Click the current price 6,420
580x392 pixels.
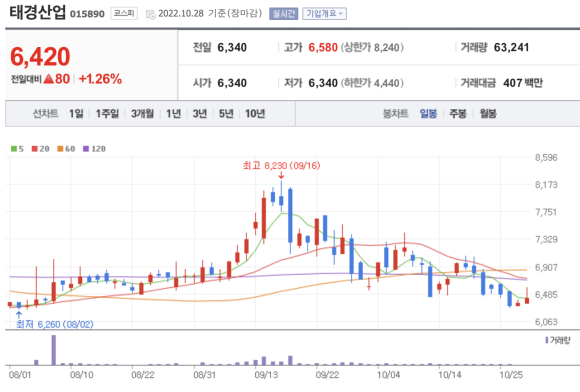[x=40, y=56]
